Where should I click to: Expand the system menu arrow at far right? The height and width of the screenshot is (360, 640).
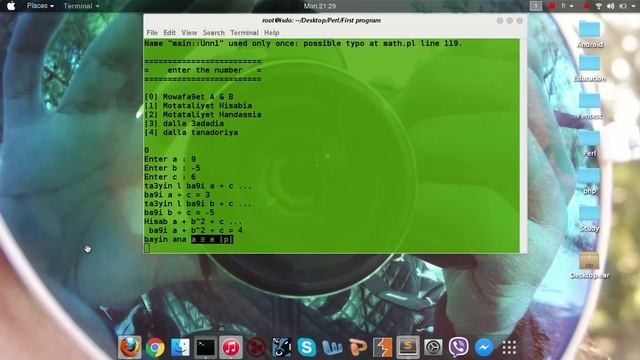coord(634,6)
